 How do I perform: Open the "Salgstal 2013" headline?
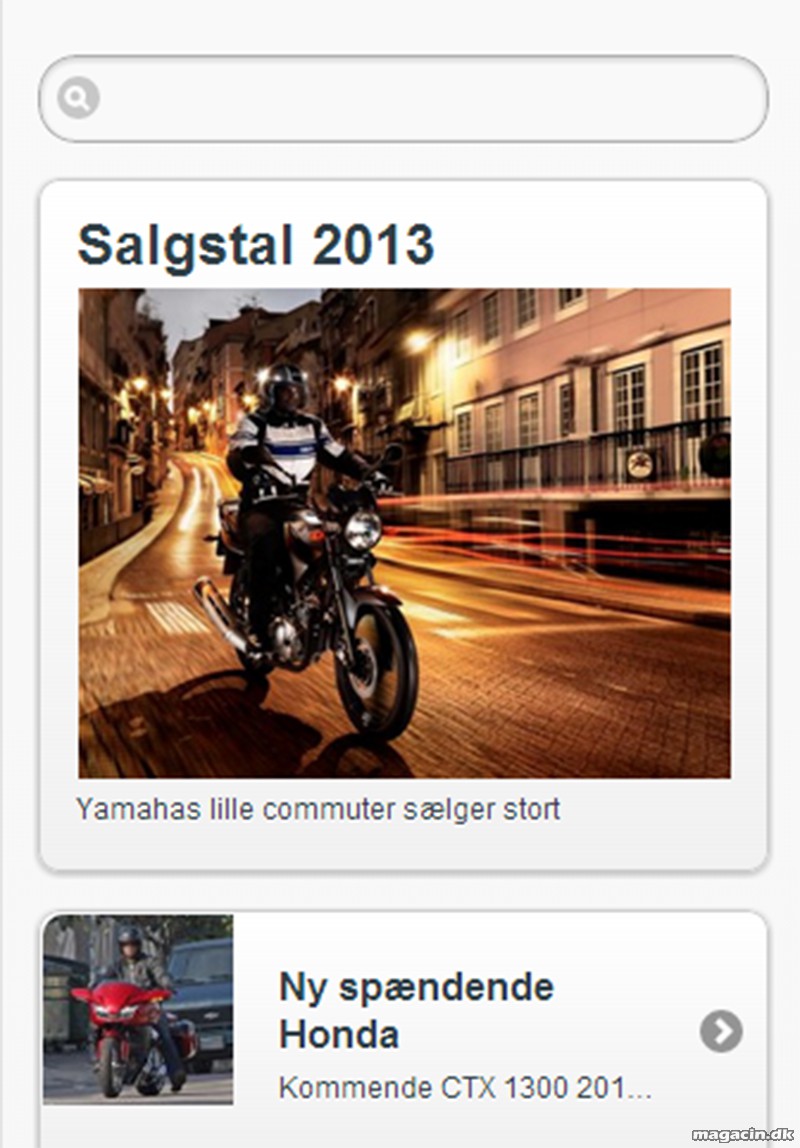coord(256,245)
